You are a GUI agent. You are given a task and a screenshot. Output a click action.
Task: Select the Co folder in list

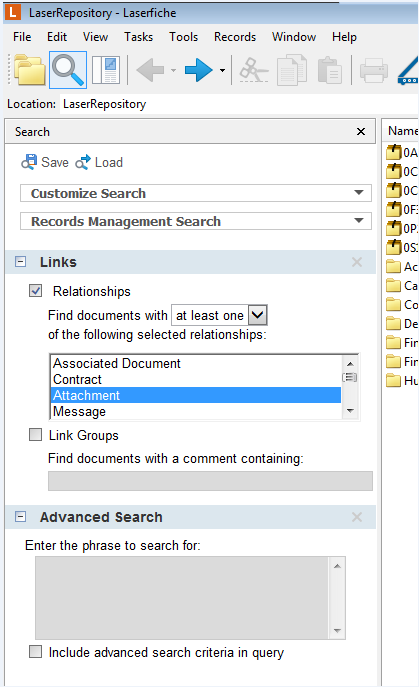(402, 305)
